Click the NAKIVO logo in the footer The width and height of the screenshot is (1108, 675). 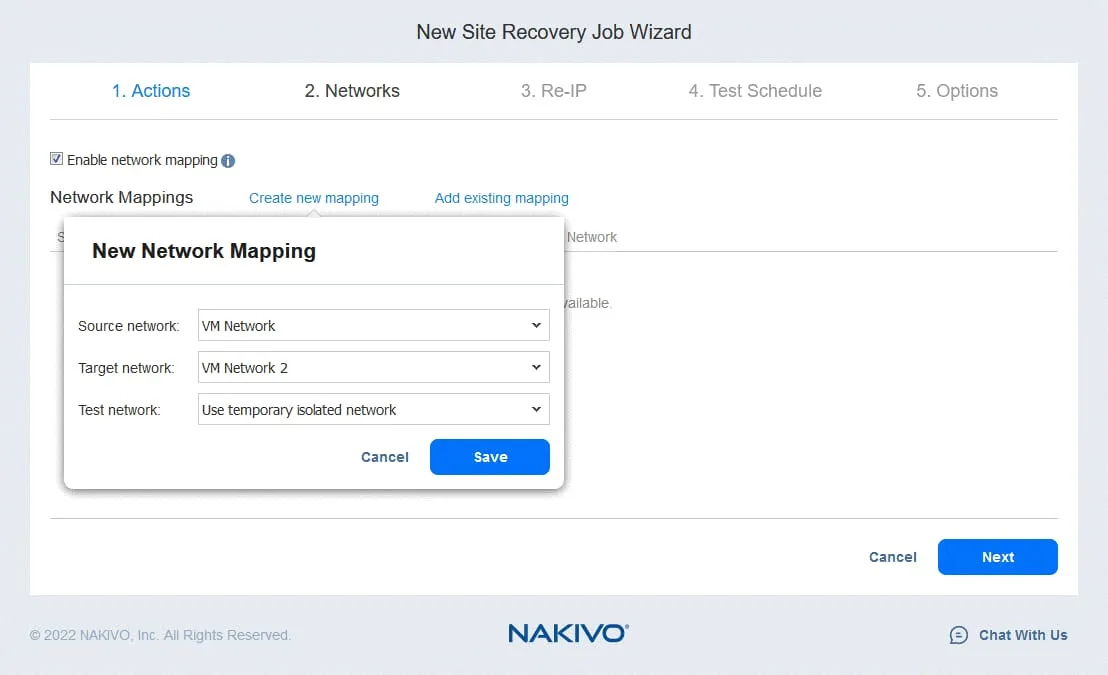point(567,633)
